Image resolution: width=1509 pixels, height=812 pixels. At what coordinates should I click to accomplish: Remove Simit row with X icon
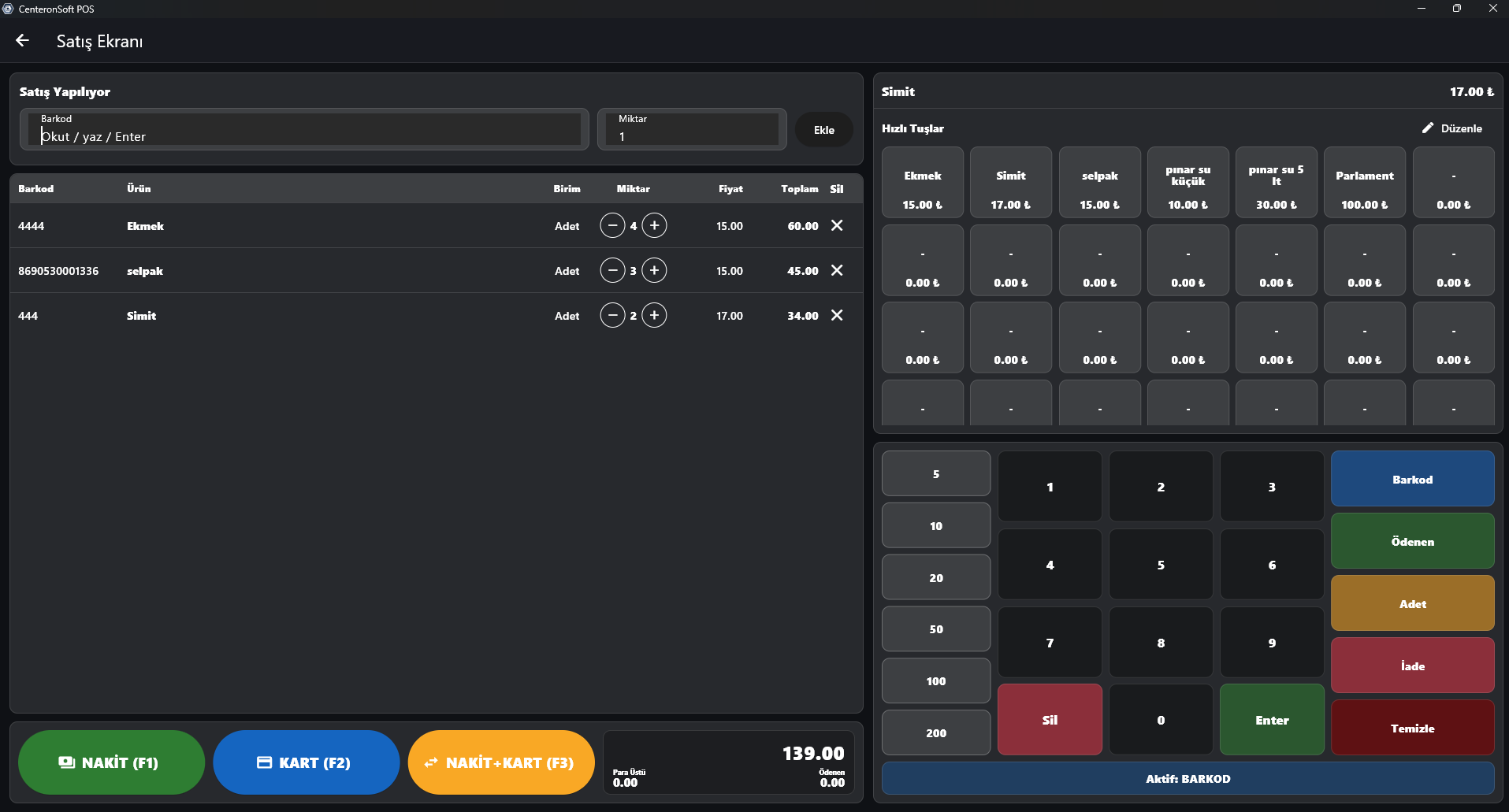[837, 316]
